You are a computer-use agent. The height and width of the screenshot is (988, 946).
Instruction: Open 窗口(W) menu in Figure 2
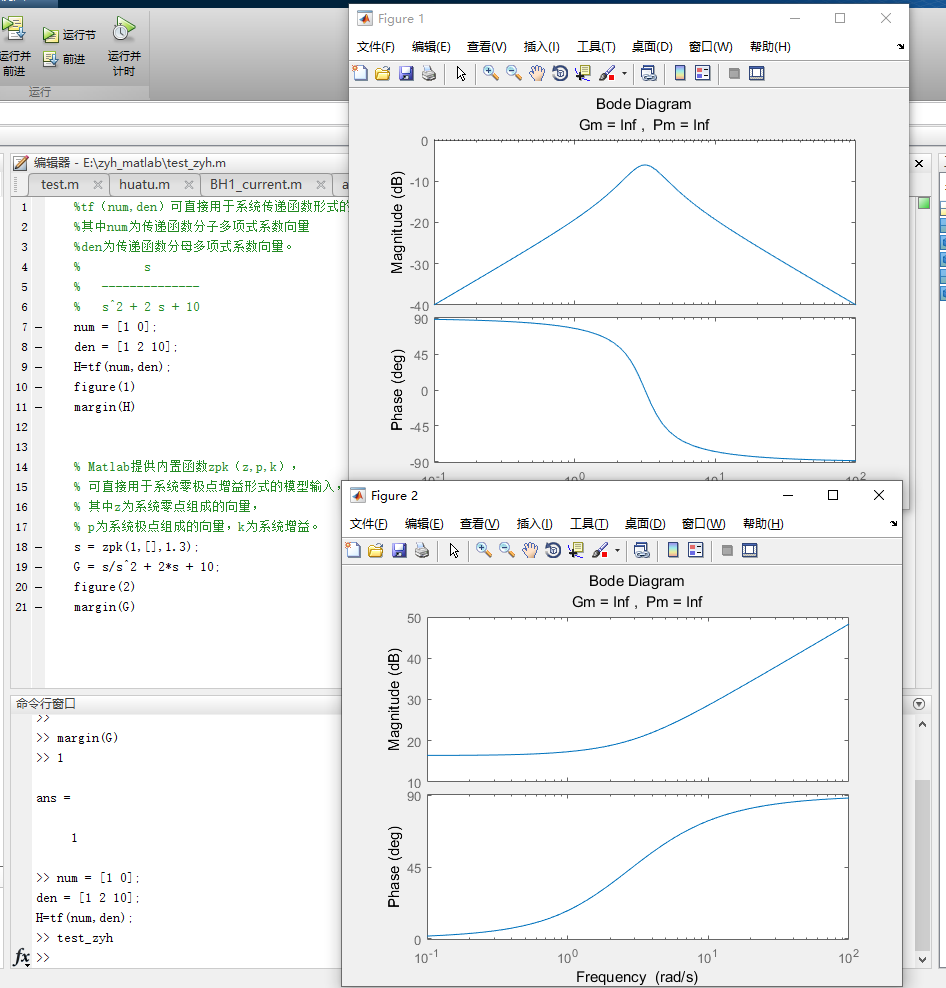(x=703, y=524)
